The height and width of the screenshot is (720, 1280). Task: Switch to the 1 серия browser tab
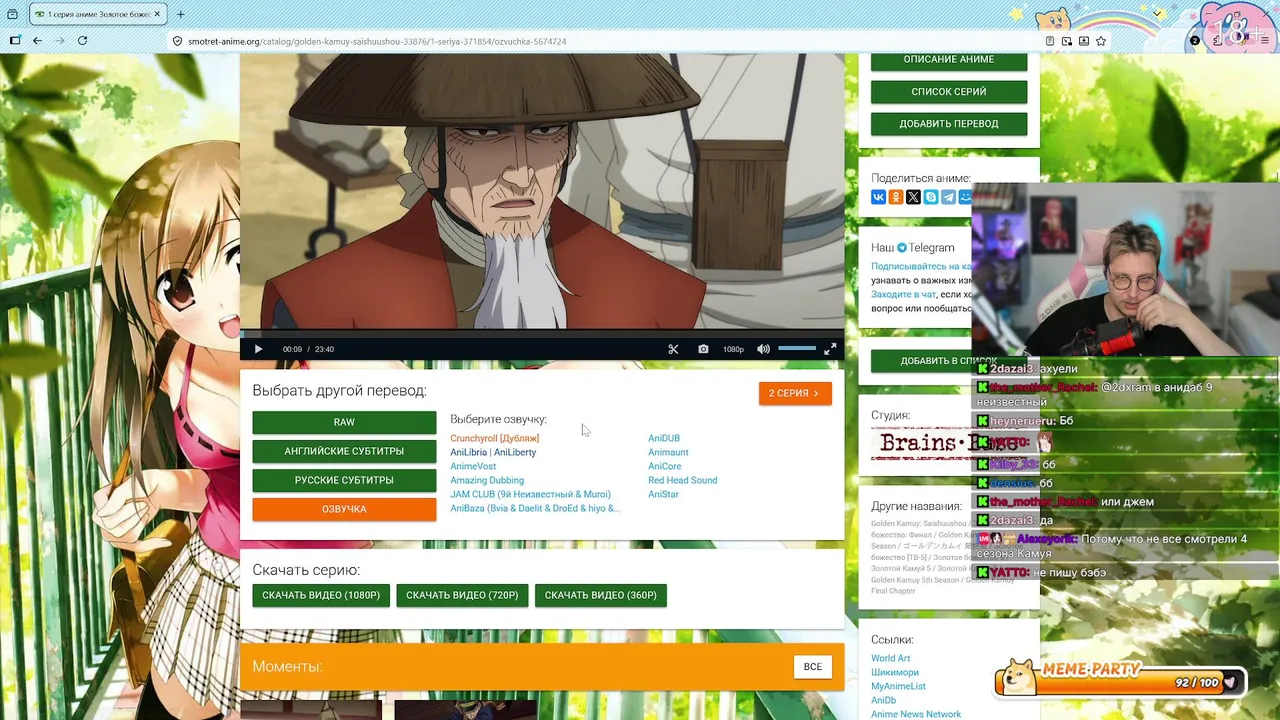[x=98, y=14]
